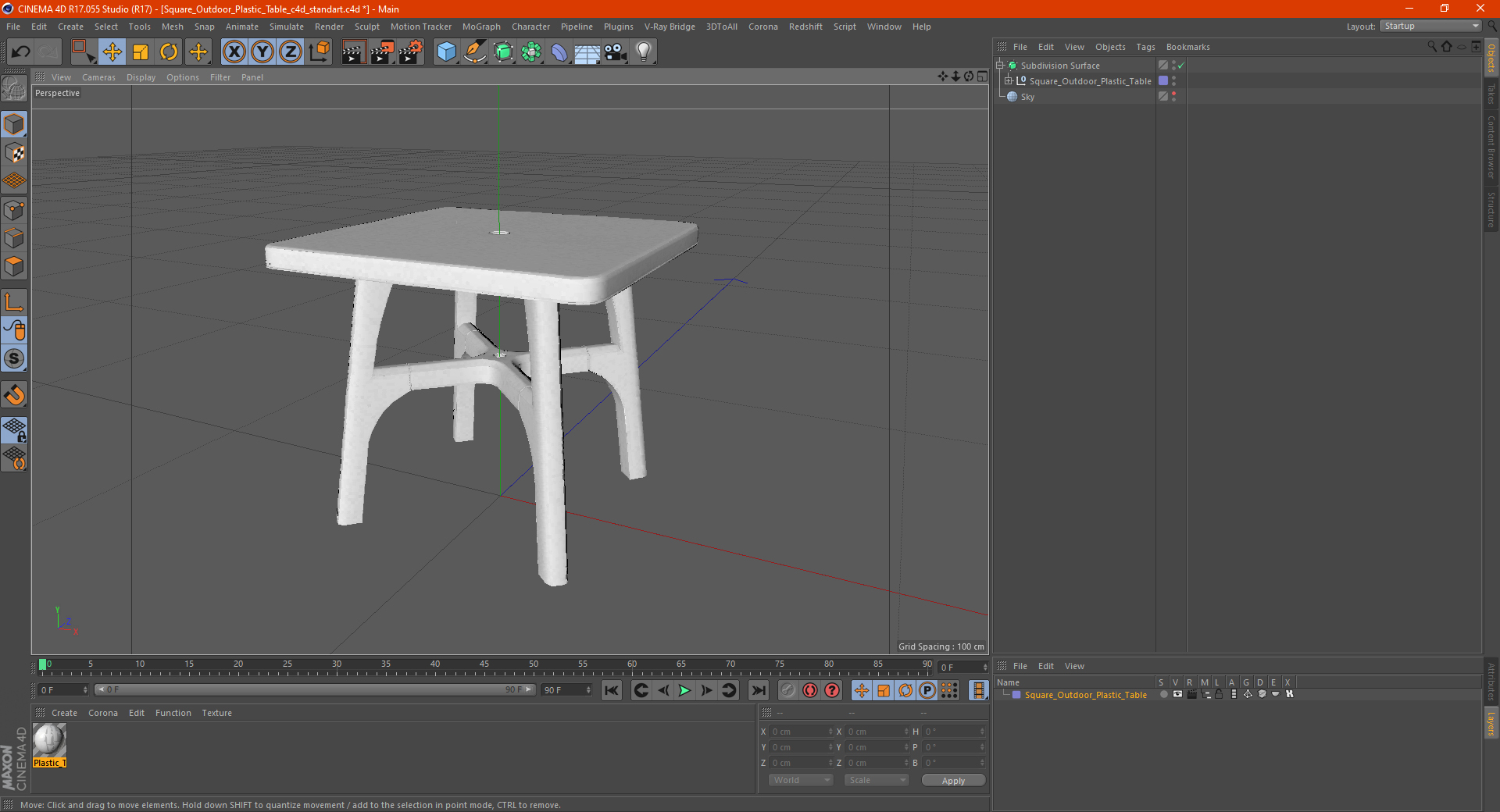Add a Cube primitive object
The width and height of the screenshot is (1500, 812).
pyautogui.click(x=447, y=52)
